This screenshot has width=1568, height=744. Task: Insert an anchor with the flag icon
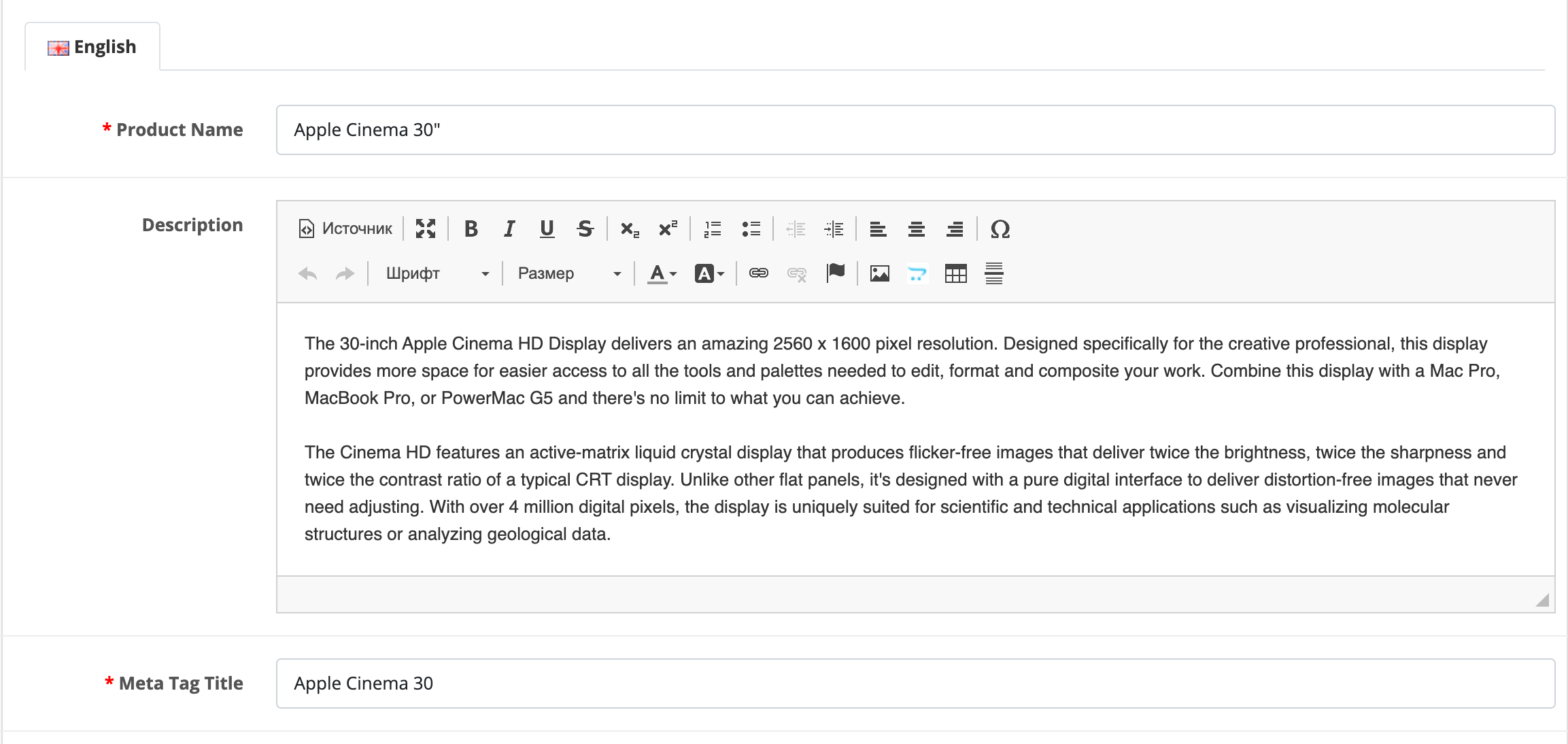click(835, 273)
